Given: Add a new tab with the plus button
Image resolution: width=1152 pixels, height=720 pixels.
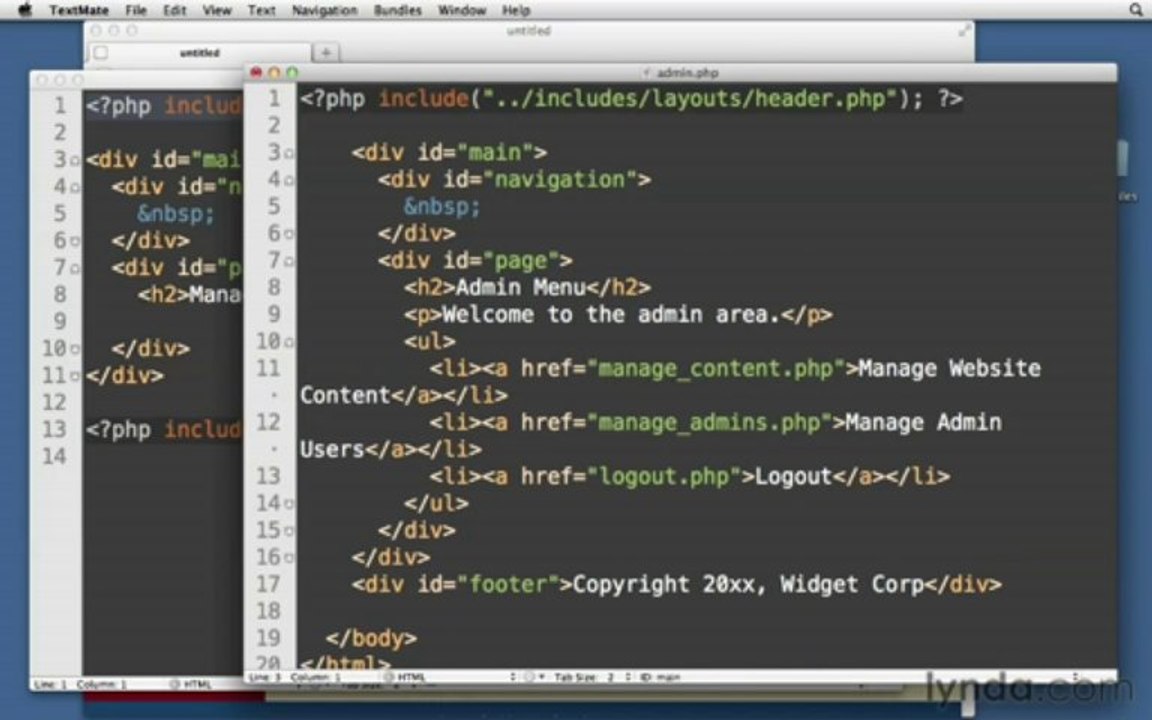Looking at the screenshot, I should click(325, 53).
